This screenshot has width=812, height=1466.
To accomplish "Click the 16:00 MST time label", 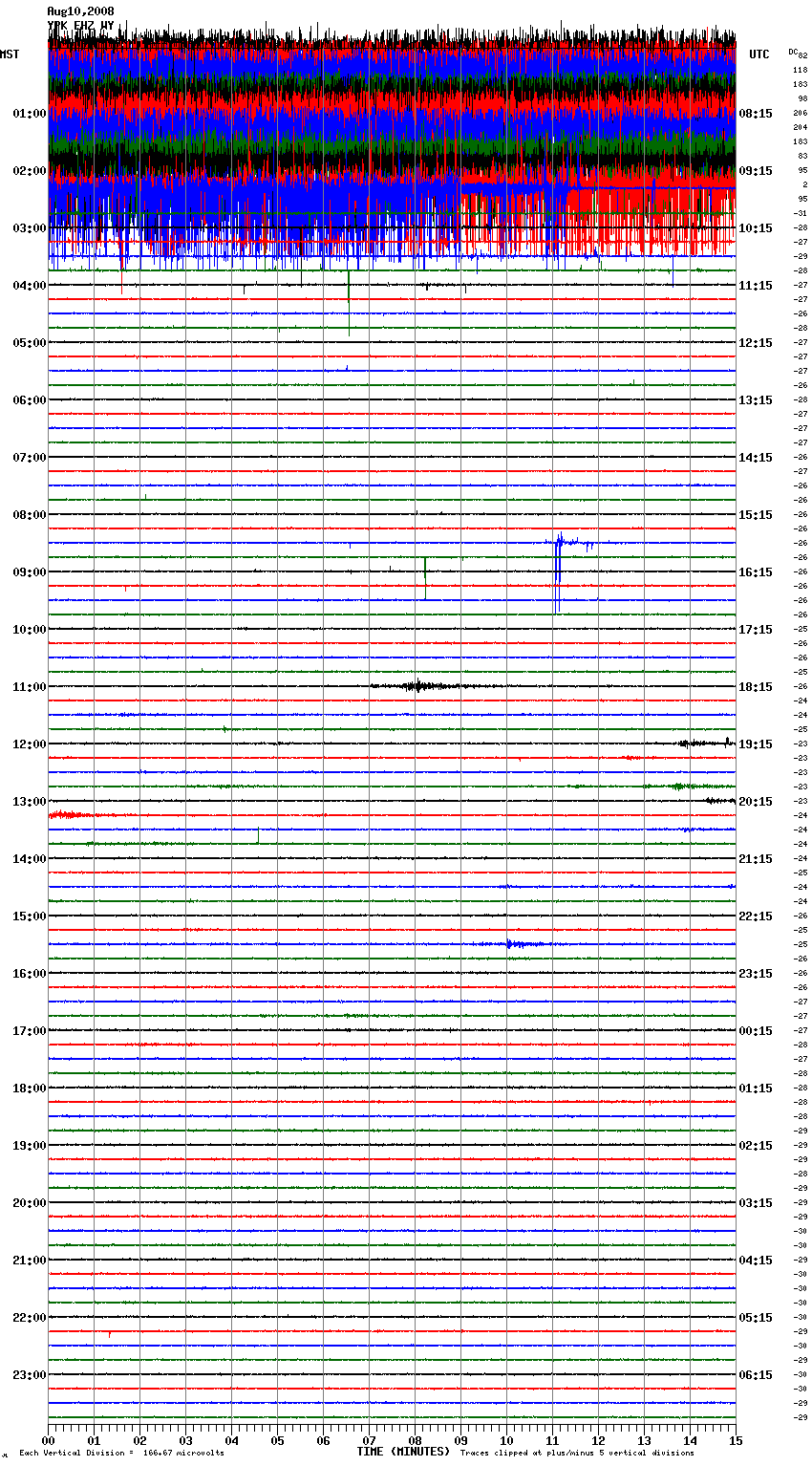I will 30,974.
